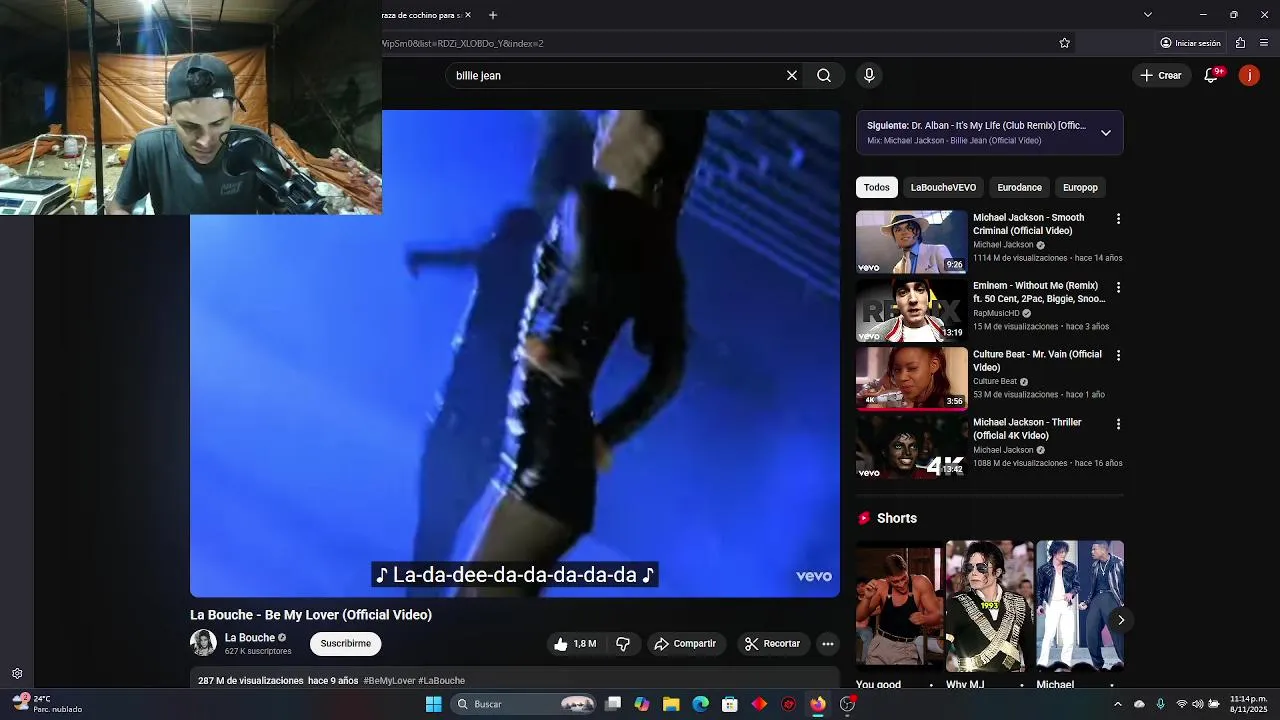Click Culture Beat channel name

[x=995, y=381]
